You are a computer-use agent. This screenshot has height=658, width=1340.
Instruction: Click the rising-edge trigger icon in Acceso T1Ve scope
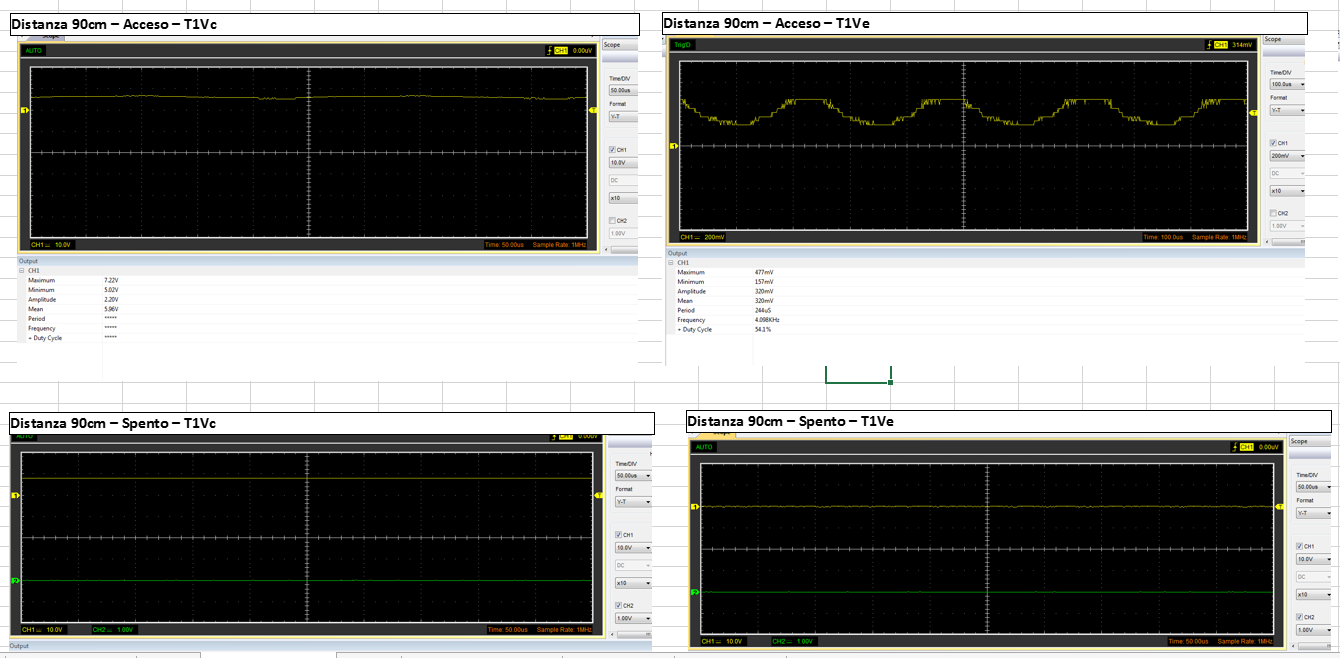(1208, 45)
